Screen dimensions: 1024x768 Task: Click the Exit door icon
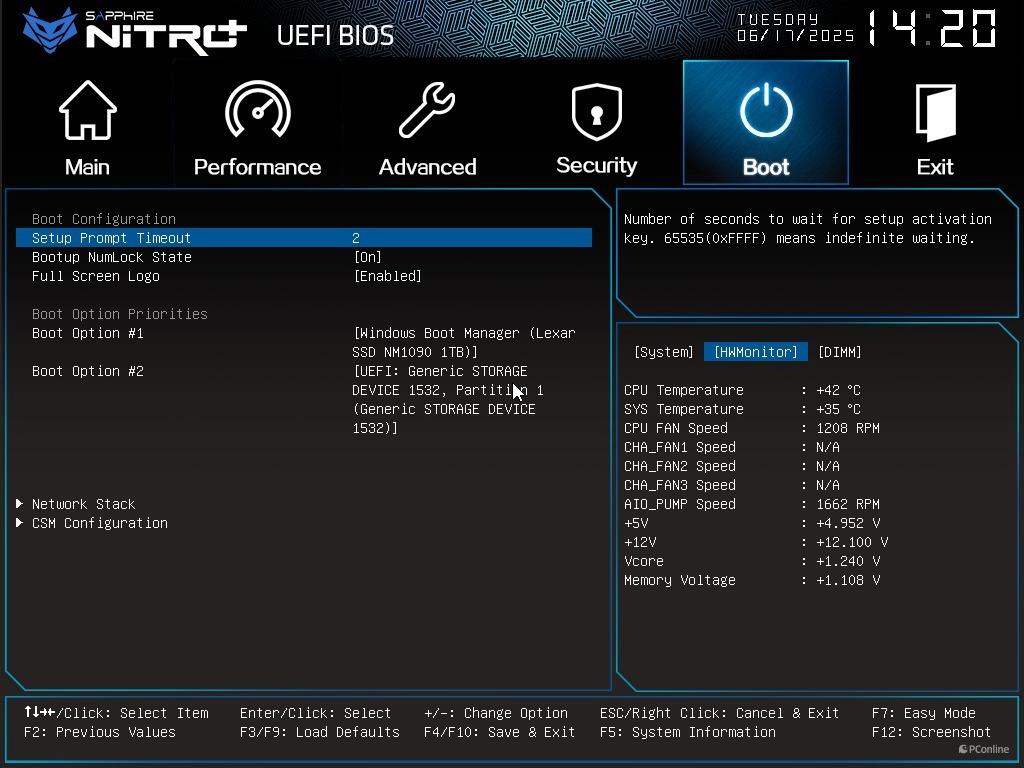[935, 112]
